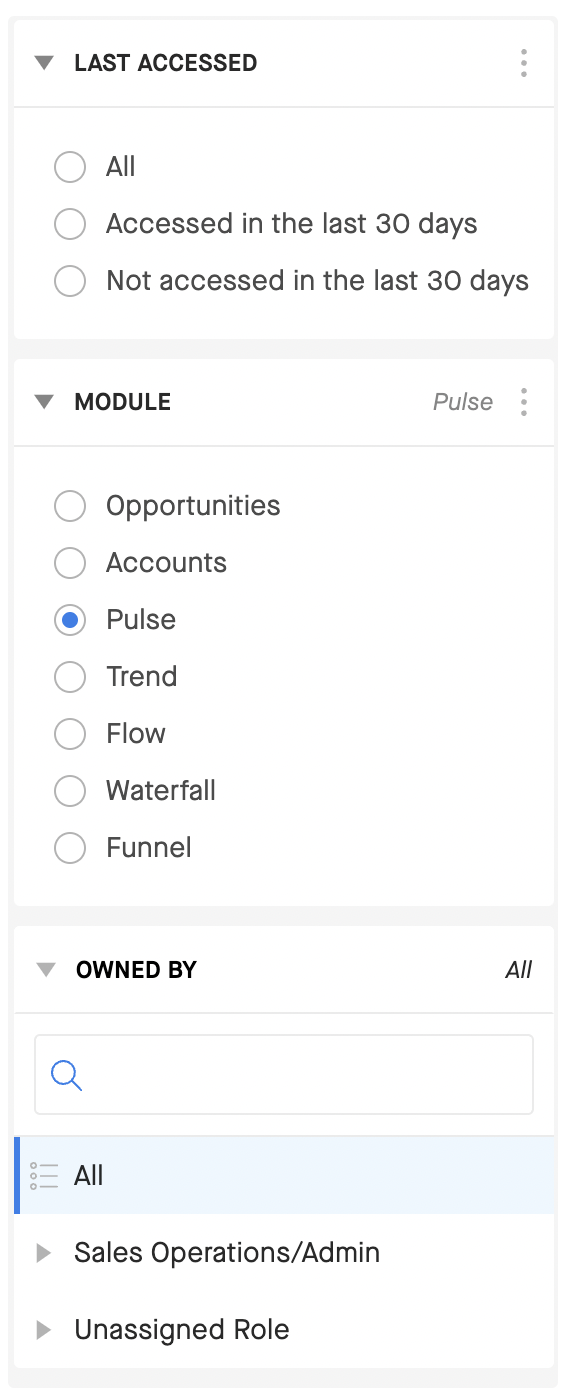This screenshot has width=572, height=1390.
Task: Open the Last Accessed kebab menu
Action: pos(524,63)
